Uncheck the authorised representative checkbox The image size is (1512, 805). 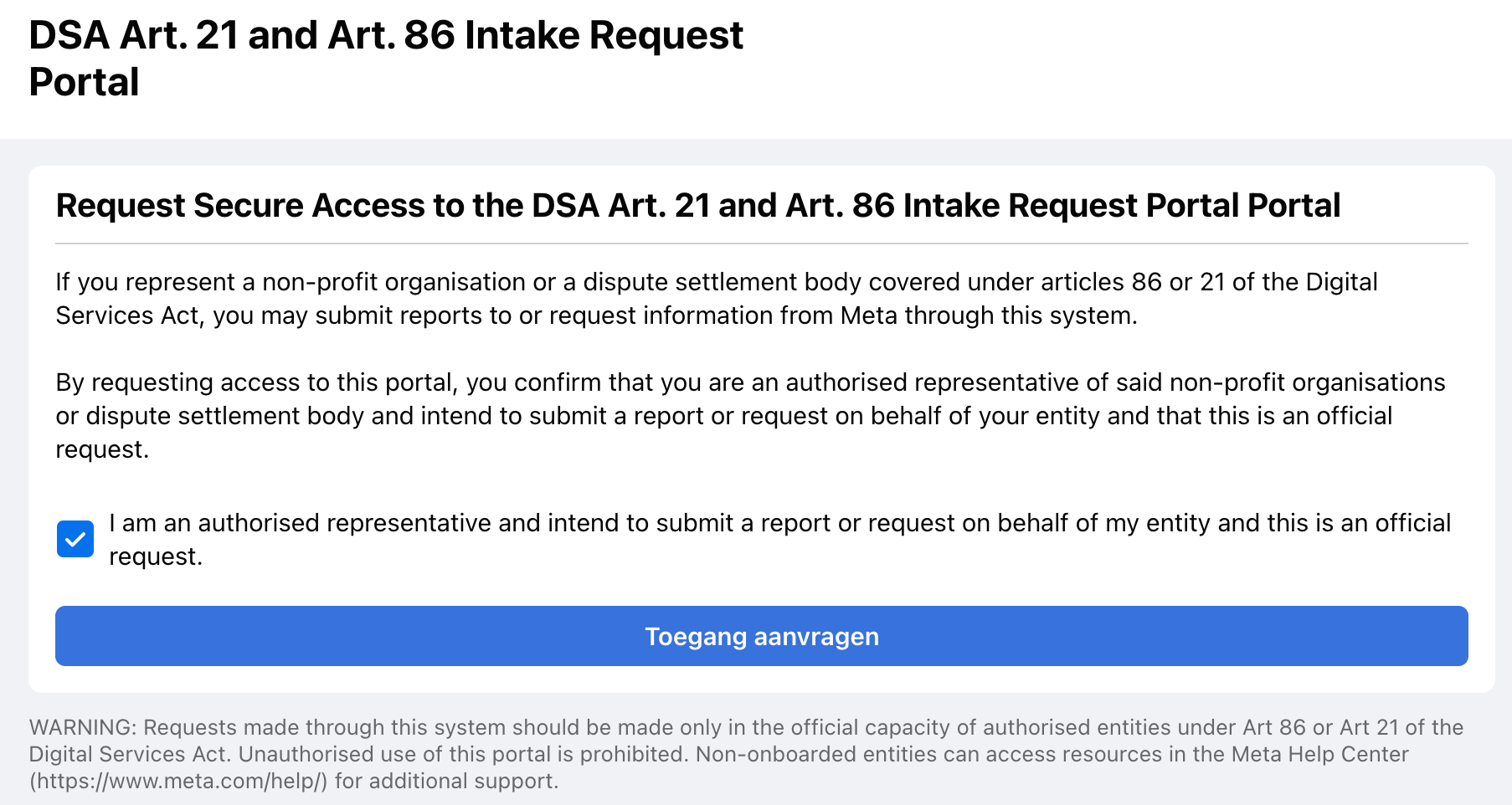[x=75, y=539]
